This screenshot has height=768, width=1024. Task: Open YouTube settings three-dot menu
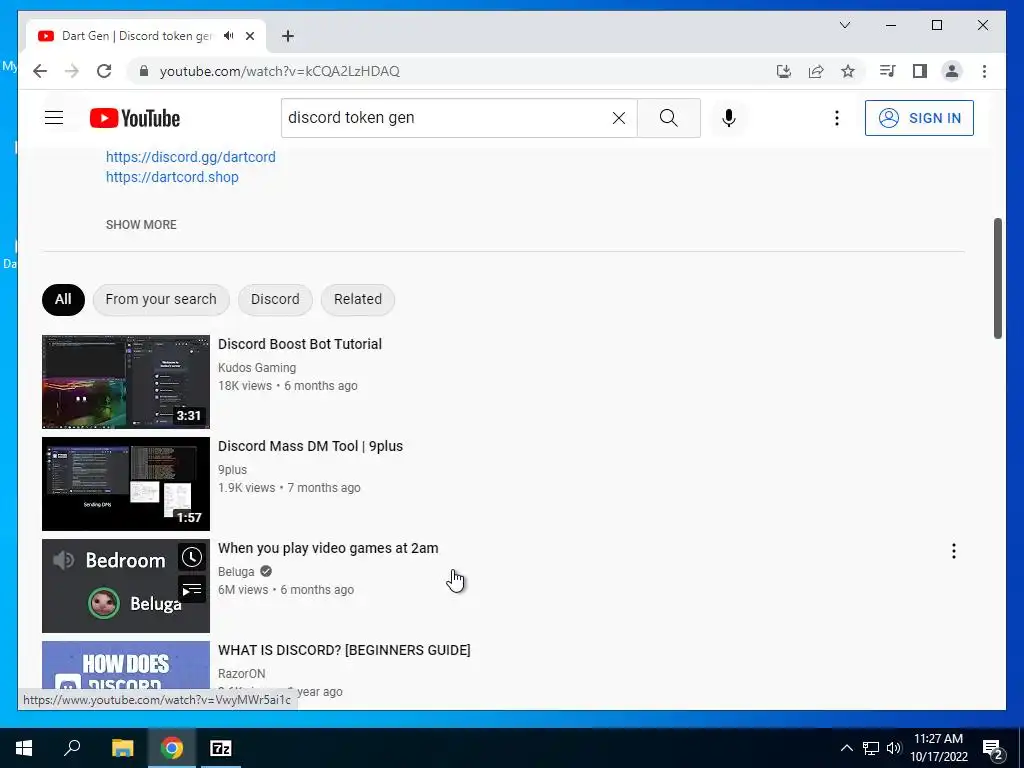pos(837,118)
